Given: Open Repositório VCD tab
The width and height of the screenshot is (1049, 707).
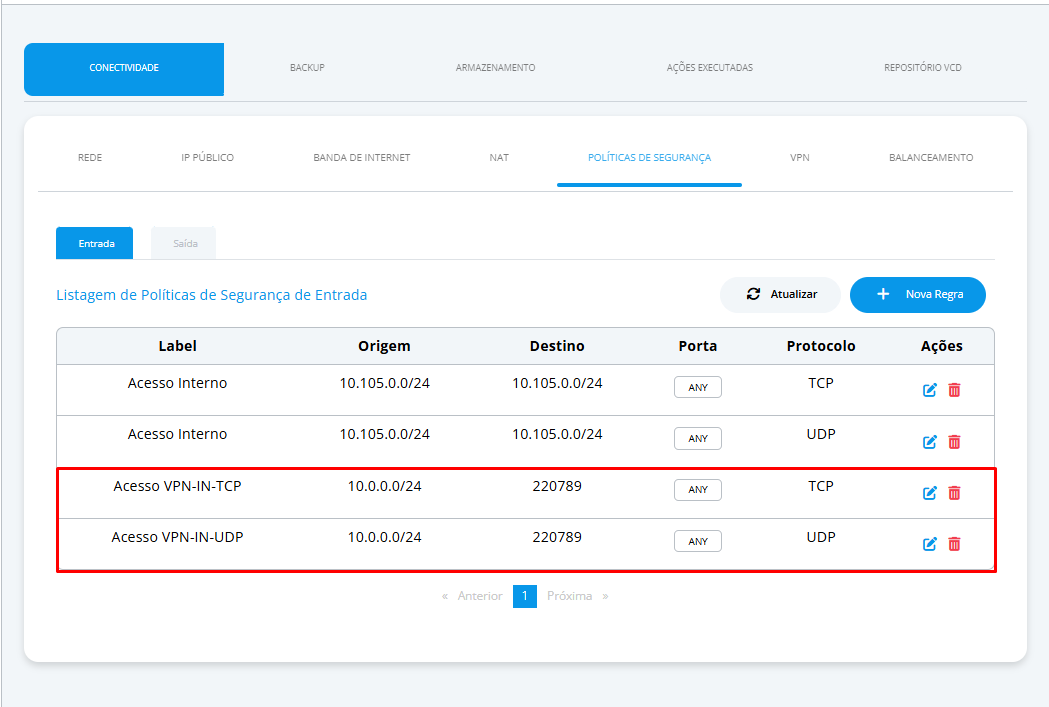Looking at the screenshot, I should [x=923, y=68].
